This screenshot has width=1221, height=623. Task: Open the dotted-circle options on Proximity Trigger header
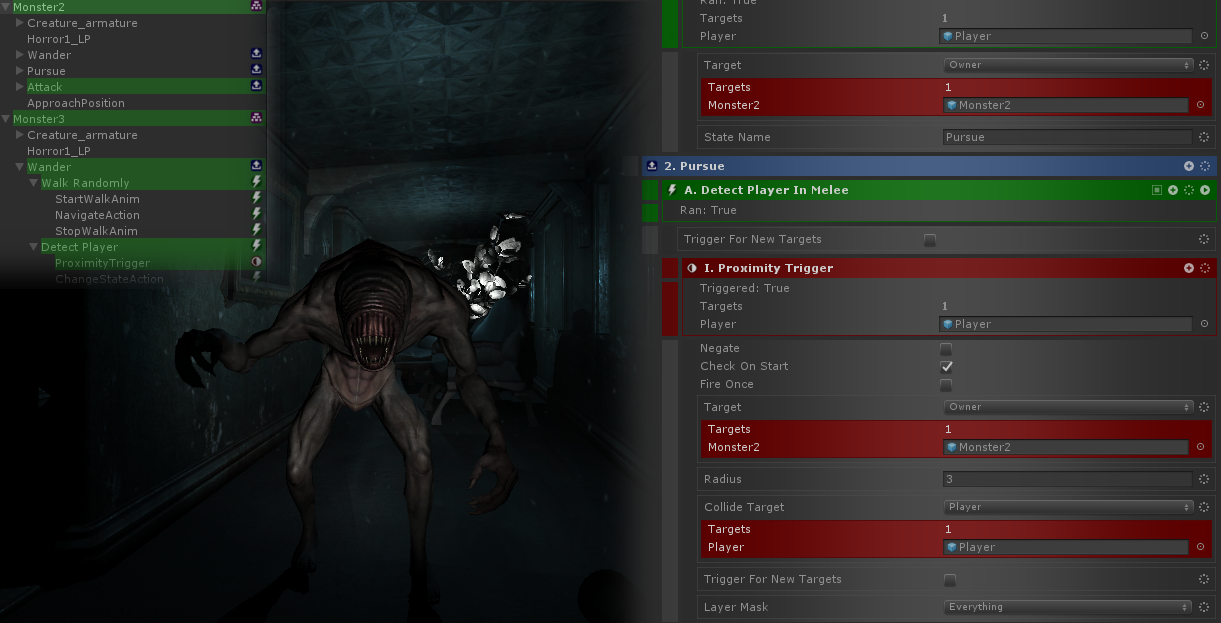[1205, 268]
